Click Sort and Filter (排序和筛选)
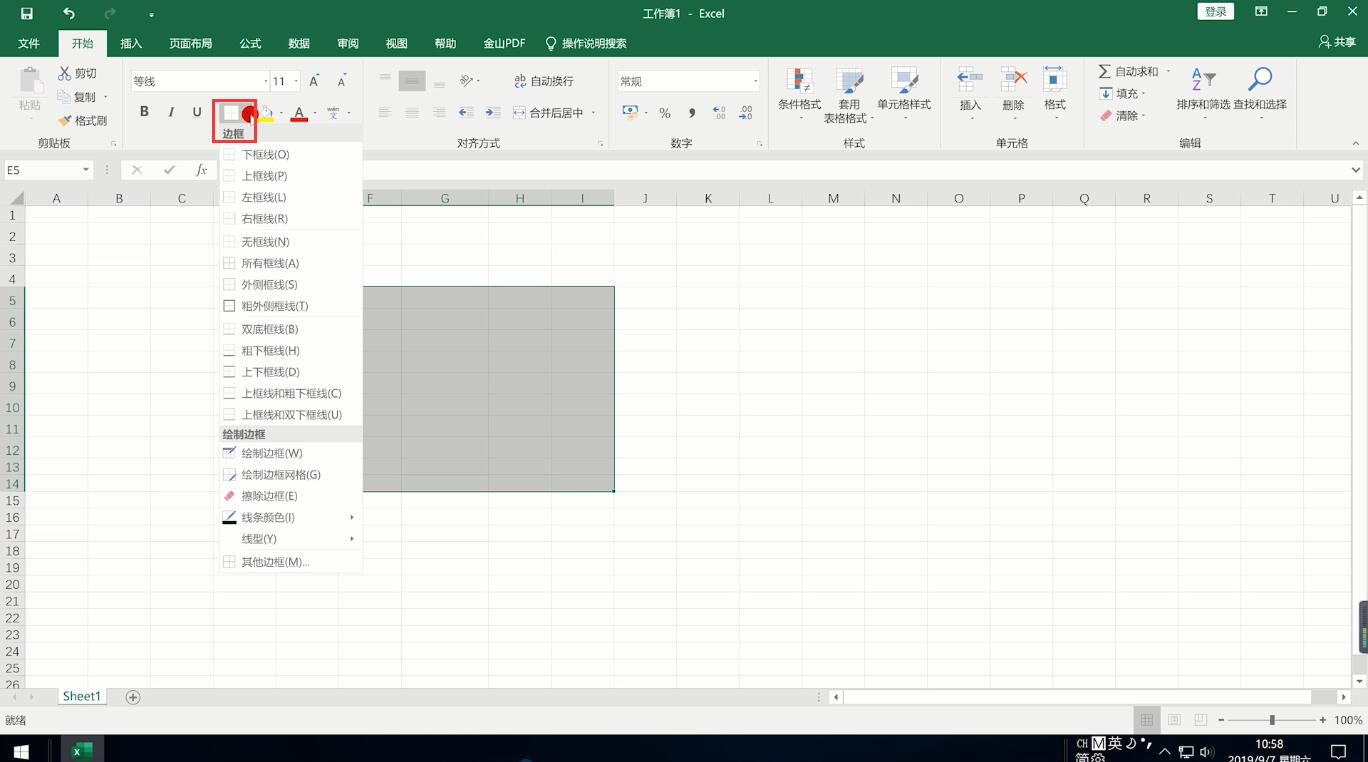Image resolution: width=1368 pixels, height=762 pixels. point(1203,92)
